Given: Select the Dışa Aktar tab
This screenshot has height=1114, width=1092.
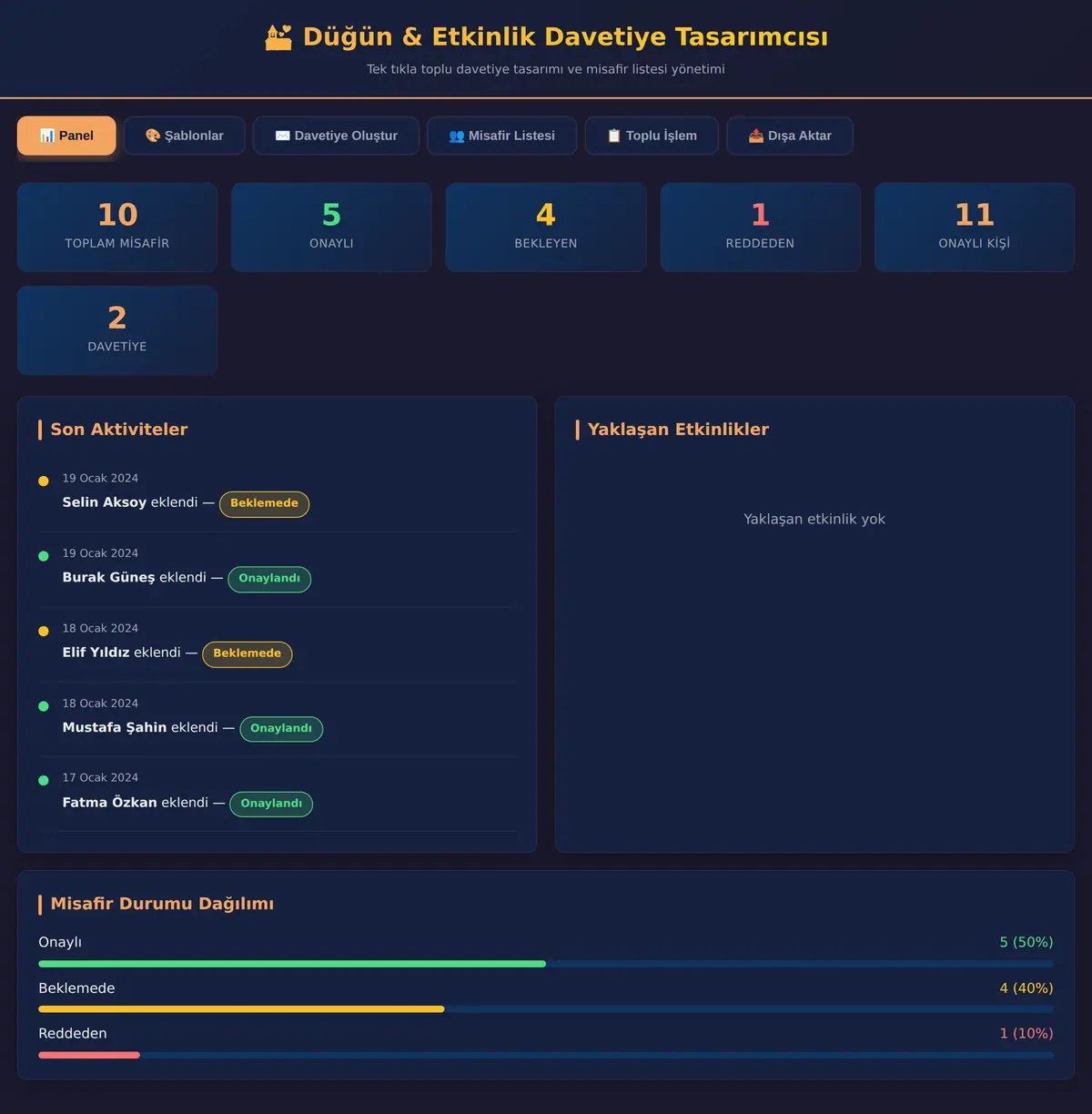Looking at the screenshot, I should (x=790, y=136).
